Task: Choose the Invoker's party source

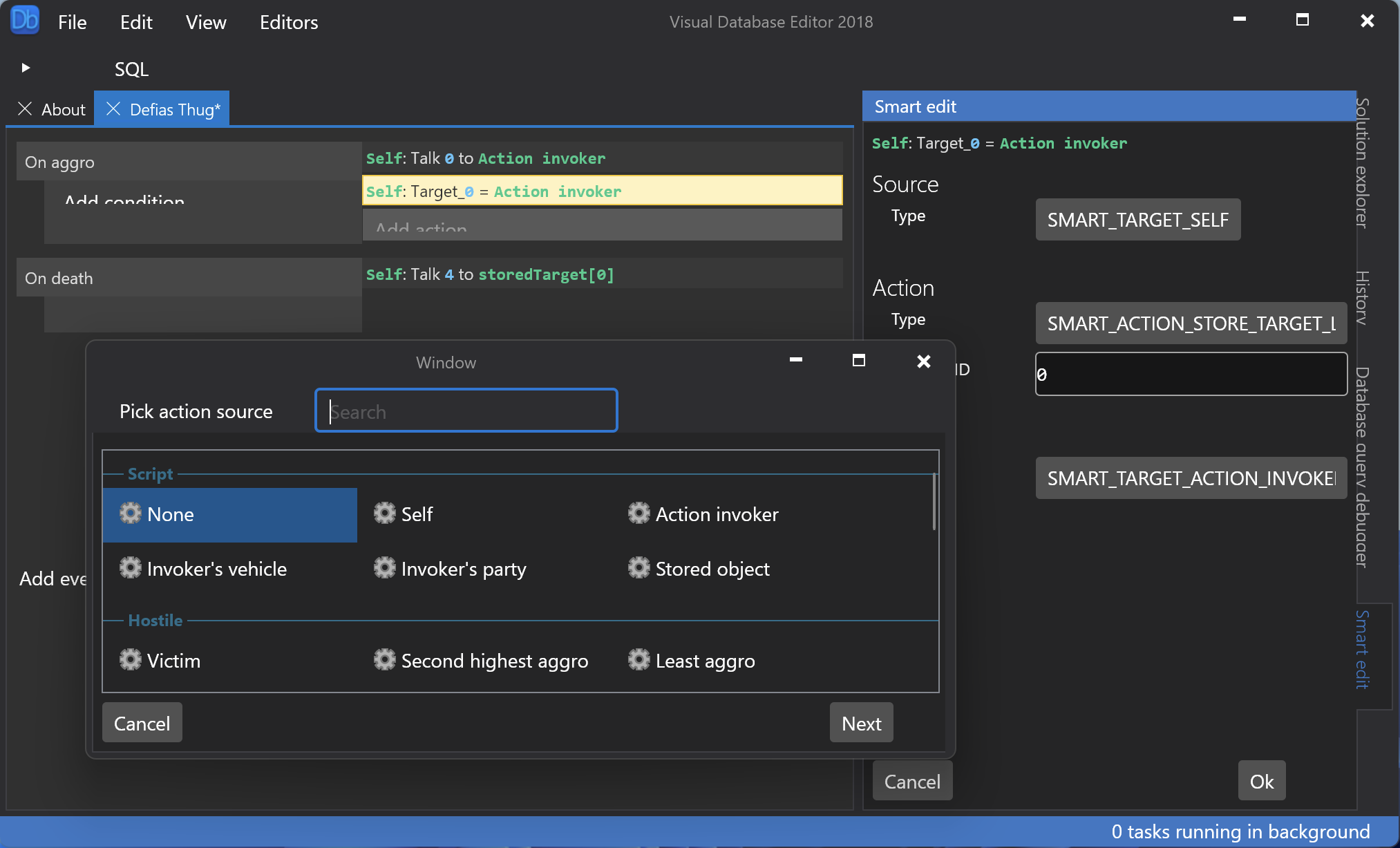Action: pyautogui.click(x=463, y=569)
